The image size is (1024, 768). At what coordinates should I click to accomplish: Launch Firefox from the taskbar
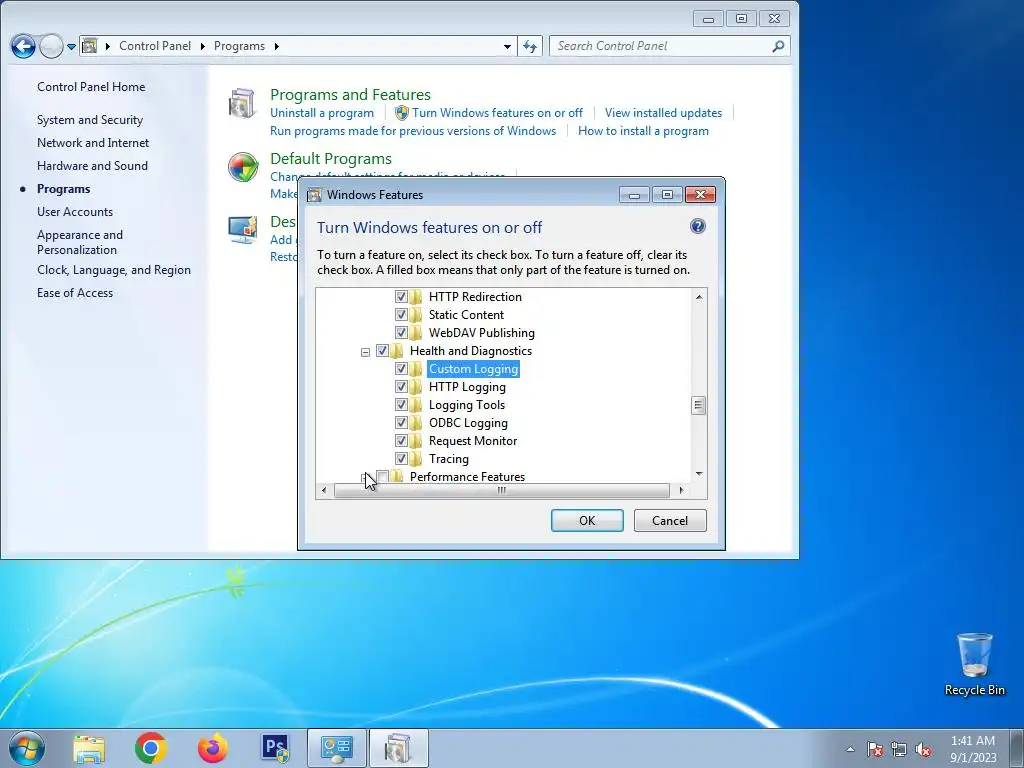pyautogui.click(x=213, y=748)
